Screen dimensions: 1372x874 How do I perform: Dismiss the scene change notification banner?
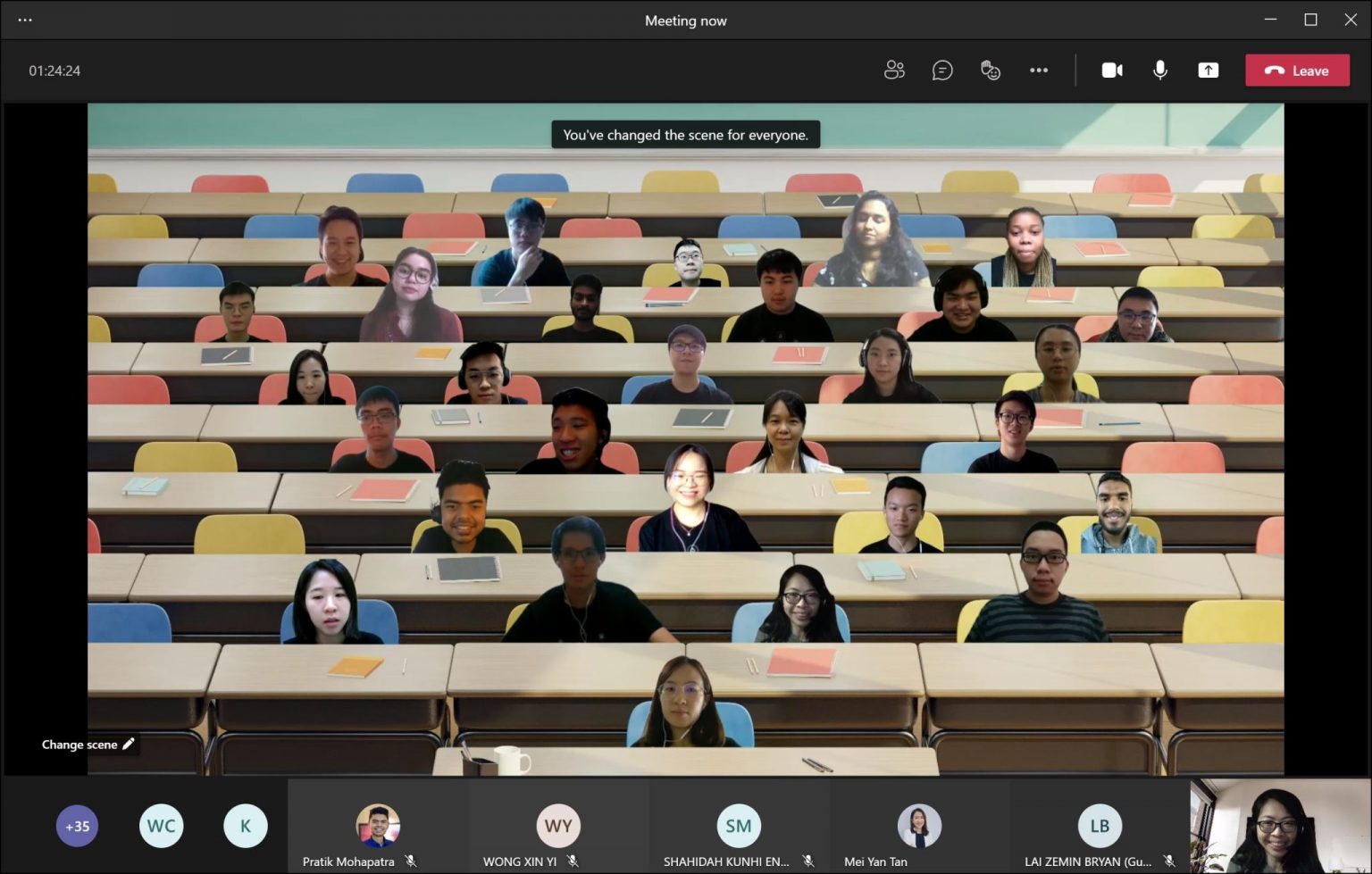pyautogui.click(x=685, y=134)
